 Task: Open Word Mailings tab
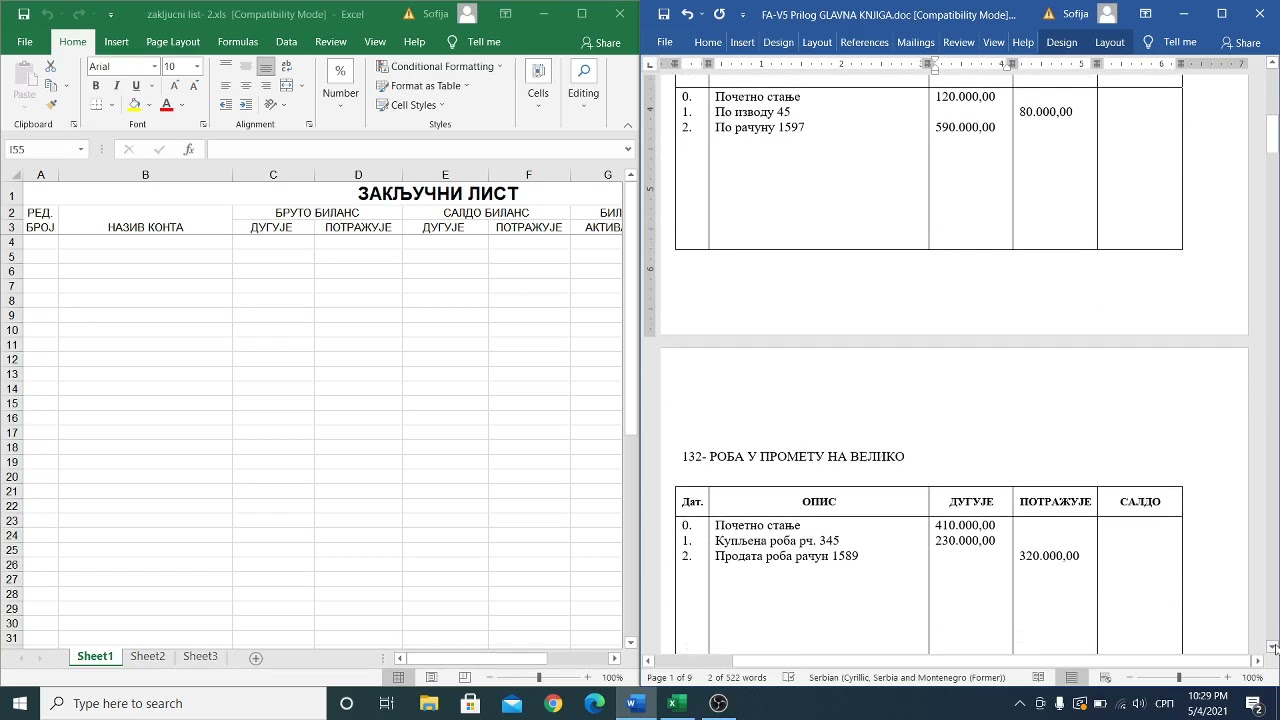click(915, 42)
